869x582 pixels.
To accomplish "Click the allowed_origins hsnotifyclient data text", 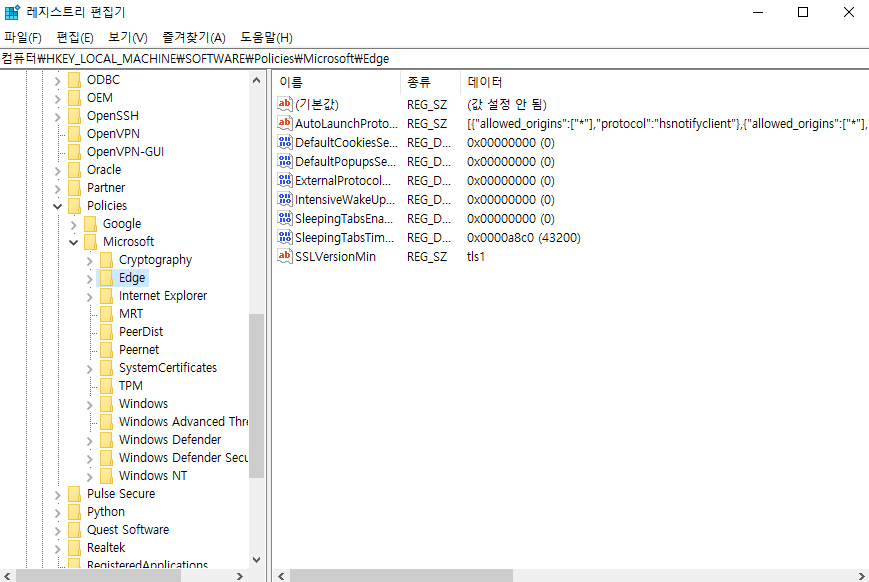I will (667, 123).
